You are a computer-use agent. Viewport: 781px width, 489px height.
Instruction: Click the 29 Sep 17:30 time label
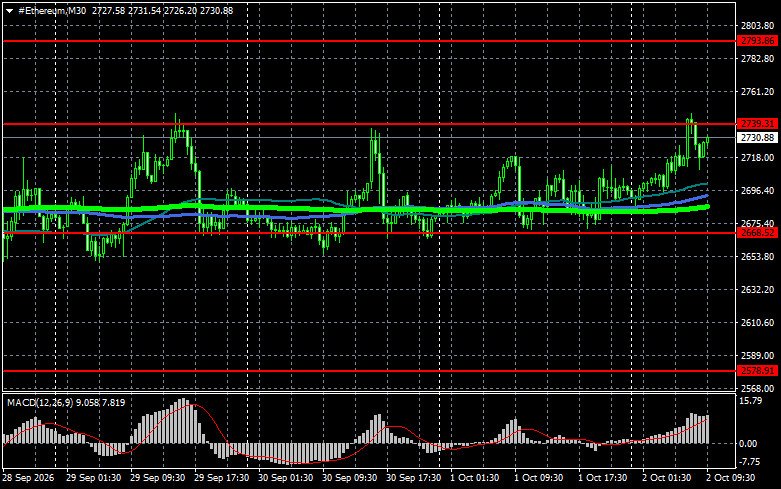[x=222, y=478]
